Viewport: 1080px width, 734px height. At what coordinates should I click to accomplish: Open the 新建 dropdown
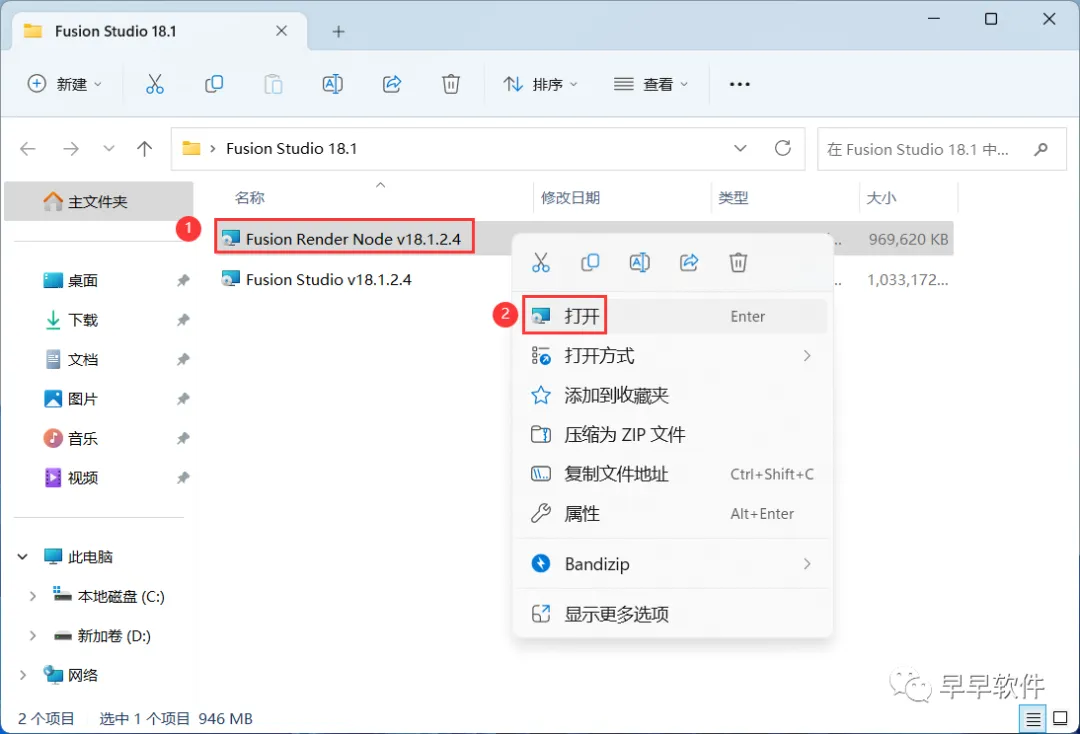point(64,84)
